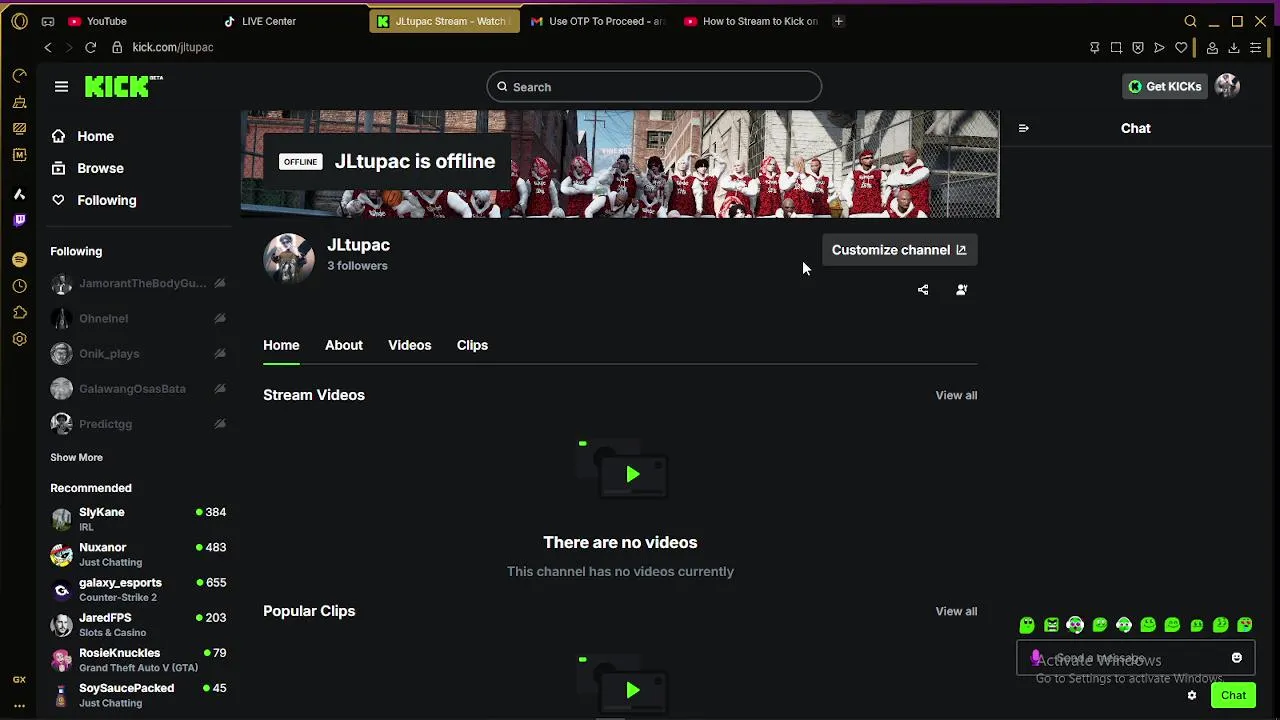
Task: Open the emoji picker in chat box
Action: (x=1237, y=658)
